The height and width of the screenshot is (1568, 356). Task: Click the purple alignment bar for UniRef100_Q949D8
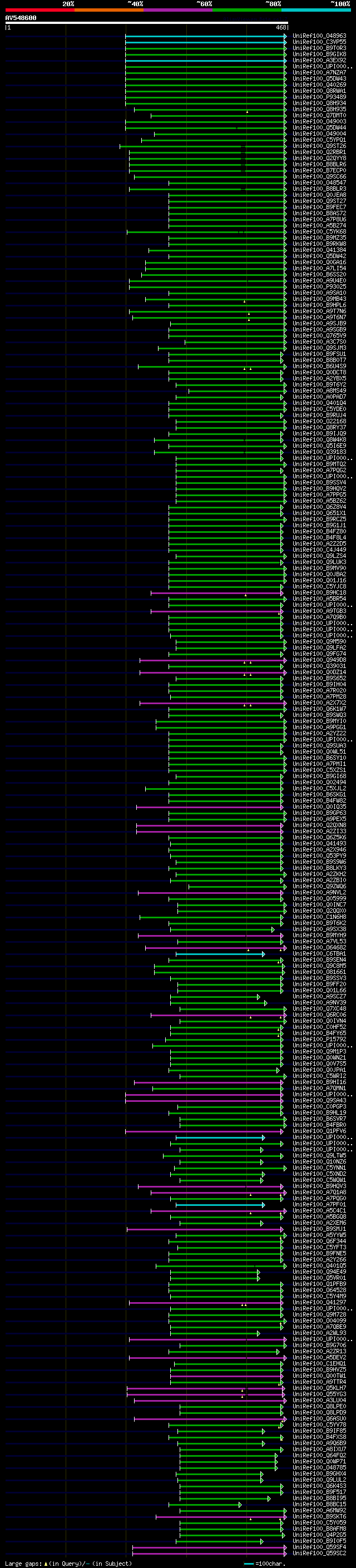212,660
